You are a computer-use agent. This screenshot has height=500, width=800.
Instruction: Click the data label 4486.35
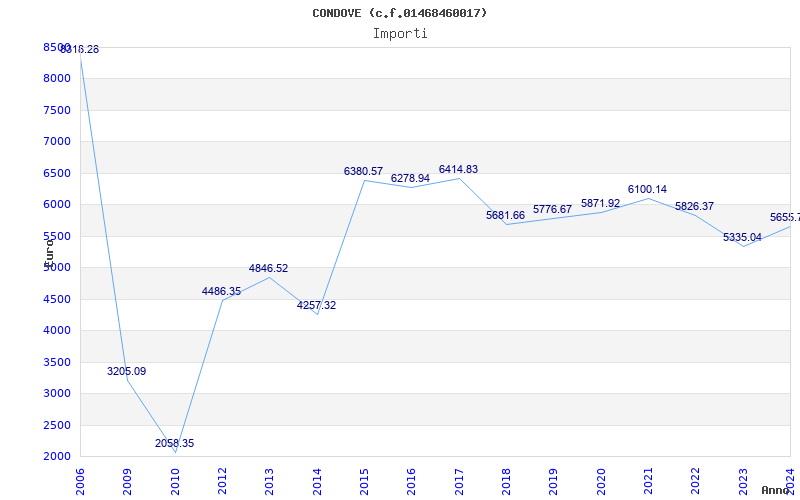pyautogui.click(x=221, y=291)
